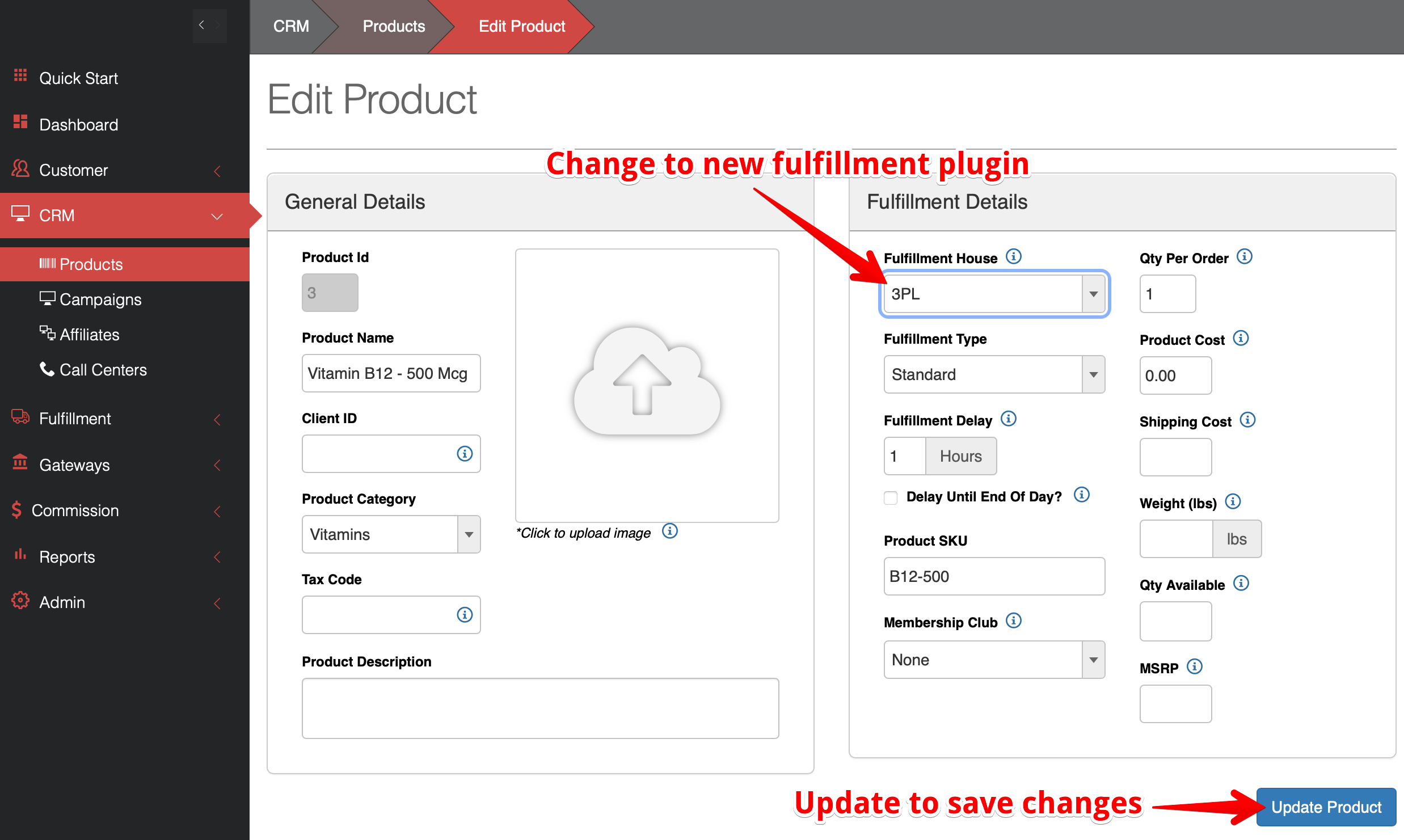Expand the Membership Club dropdown

pos(994,660)
